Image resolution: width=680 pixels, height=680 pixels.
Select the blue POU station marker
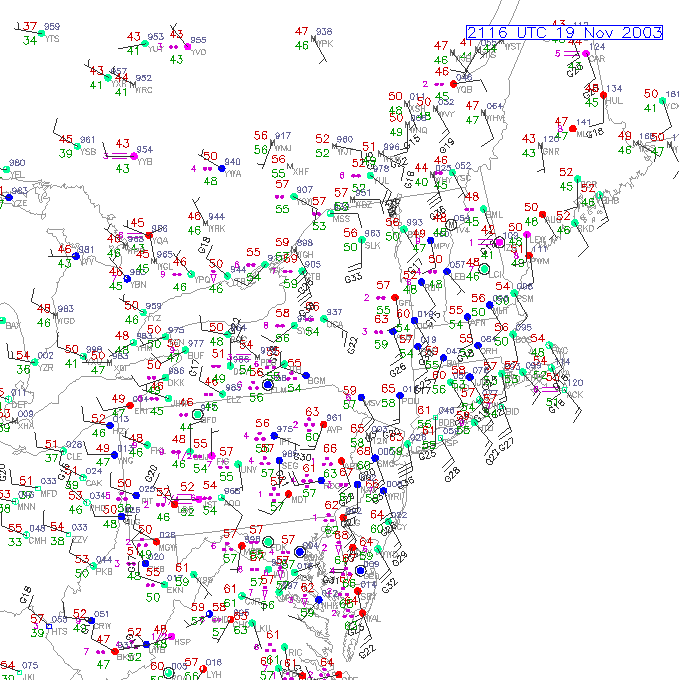click(x=399, y=395)
